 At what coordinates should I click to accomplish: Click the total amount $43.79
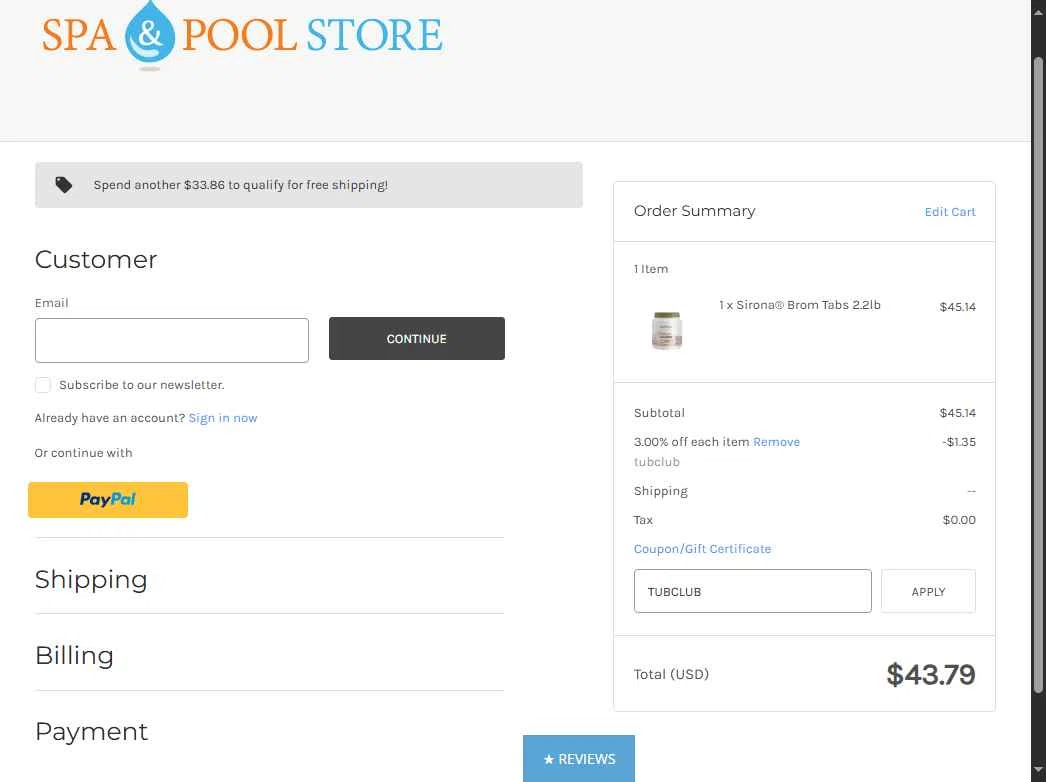[x=931, y=675]
